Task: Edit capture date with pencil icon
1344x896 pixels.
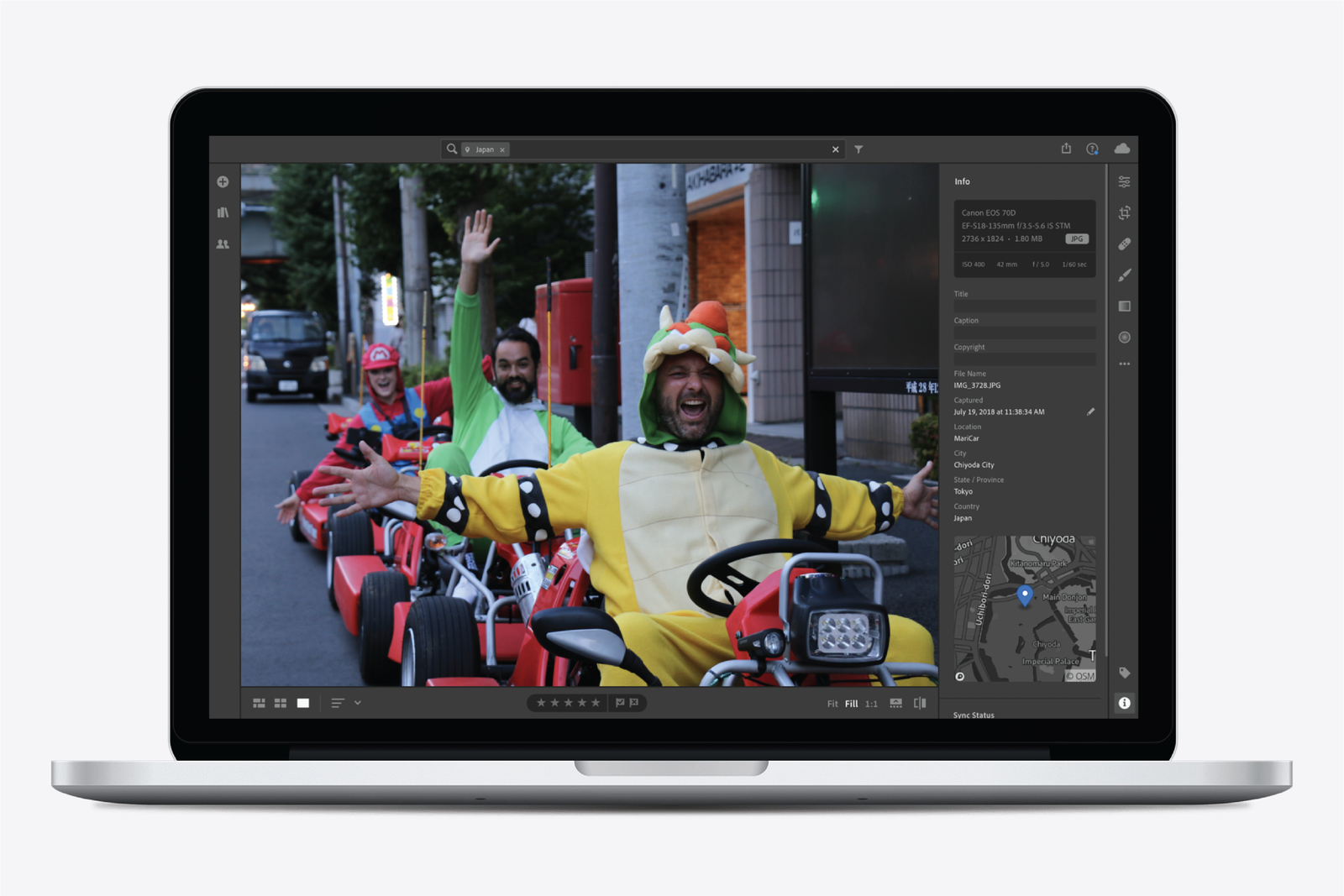Action: click(1090, 411)
